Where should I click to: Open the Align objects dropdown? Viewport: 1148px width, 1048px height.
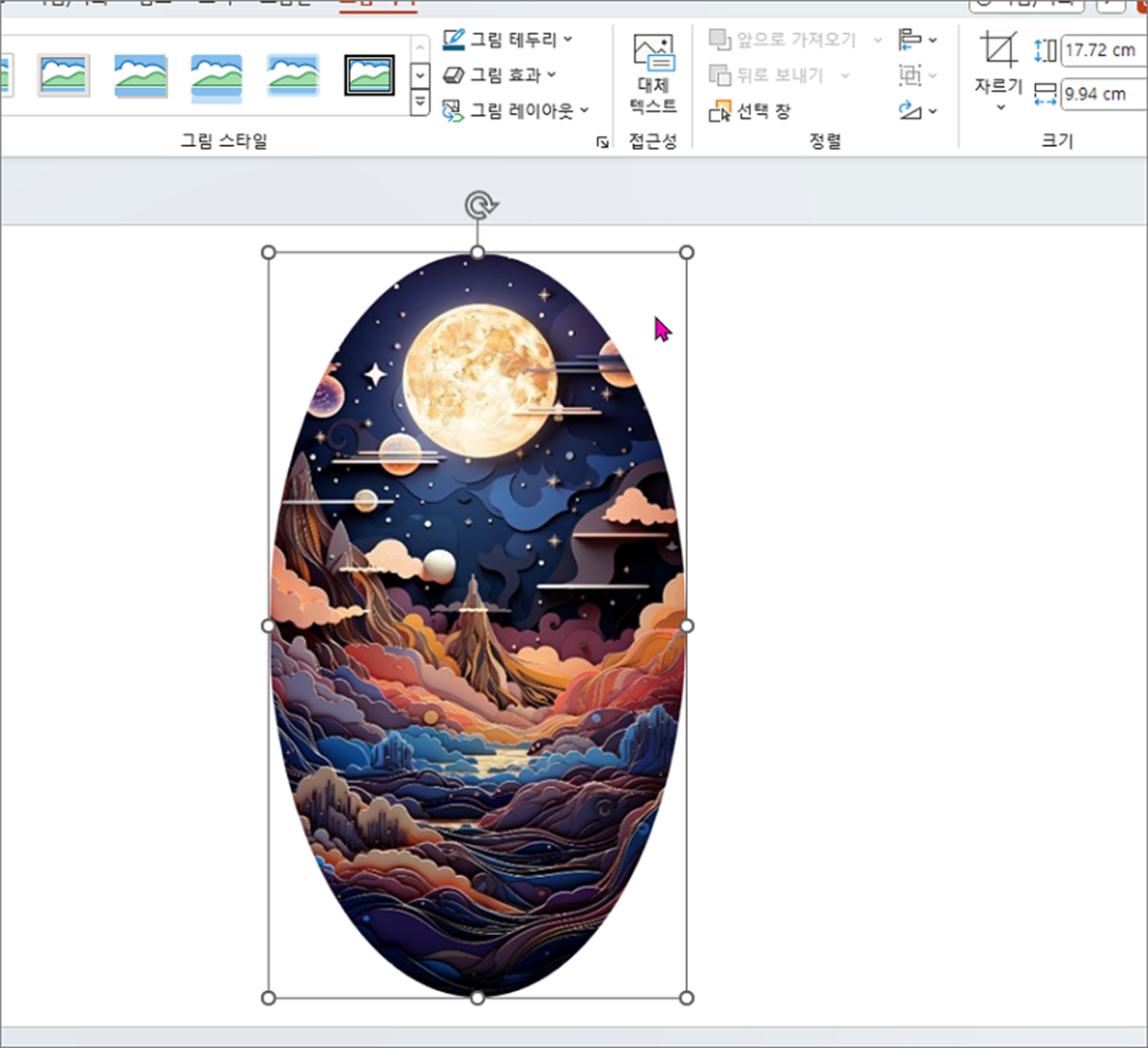[x=917, y=39]
